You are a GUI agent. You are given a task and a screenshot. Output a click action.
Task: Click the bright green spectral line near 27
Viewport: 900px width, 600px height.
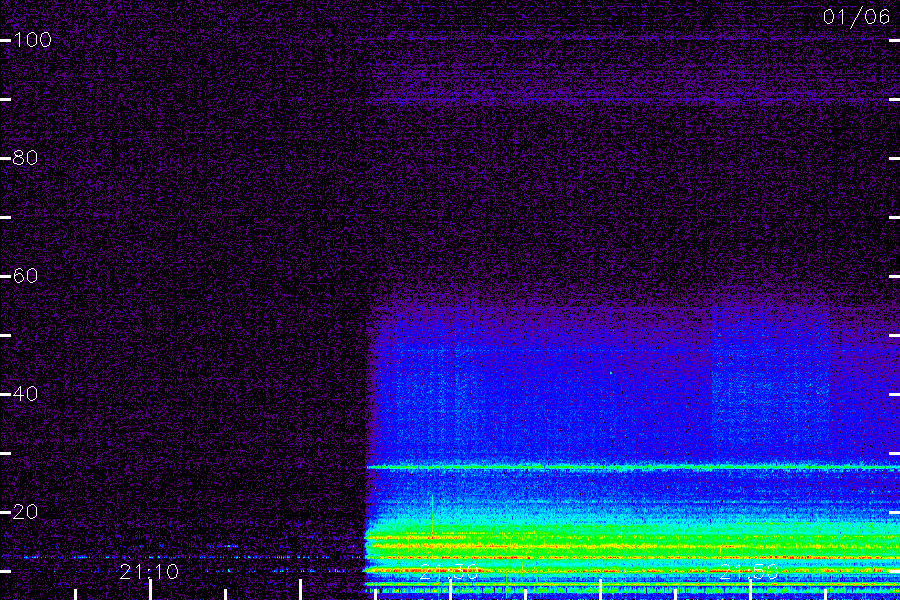(633, 467)
